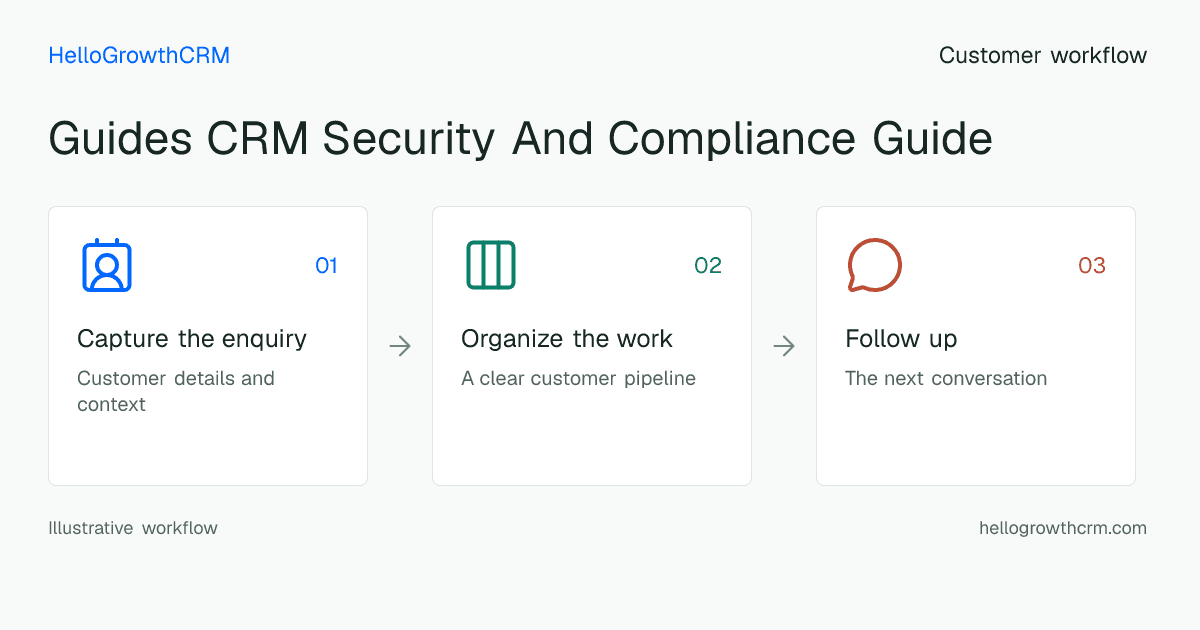Viewport: 1200px width, 630px height.
Task: Click the A clear customer pipeline text
Action: (x=578, y=379)
